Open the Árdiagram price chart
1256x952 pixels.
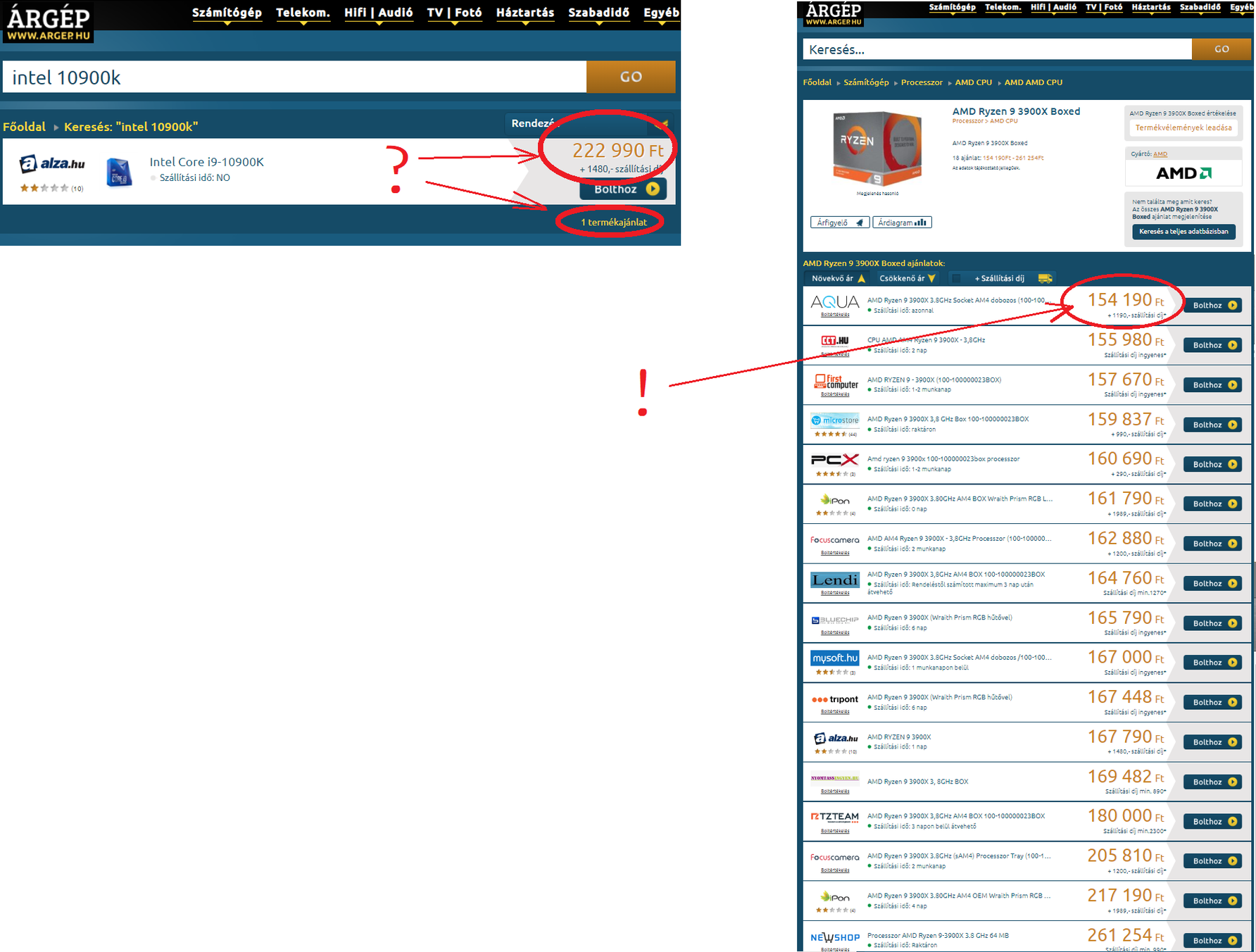(902, 223)
